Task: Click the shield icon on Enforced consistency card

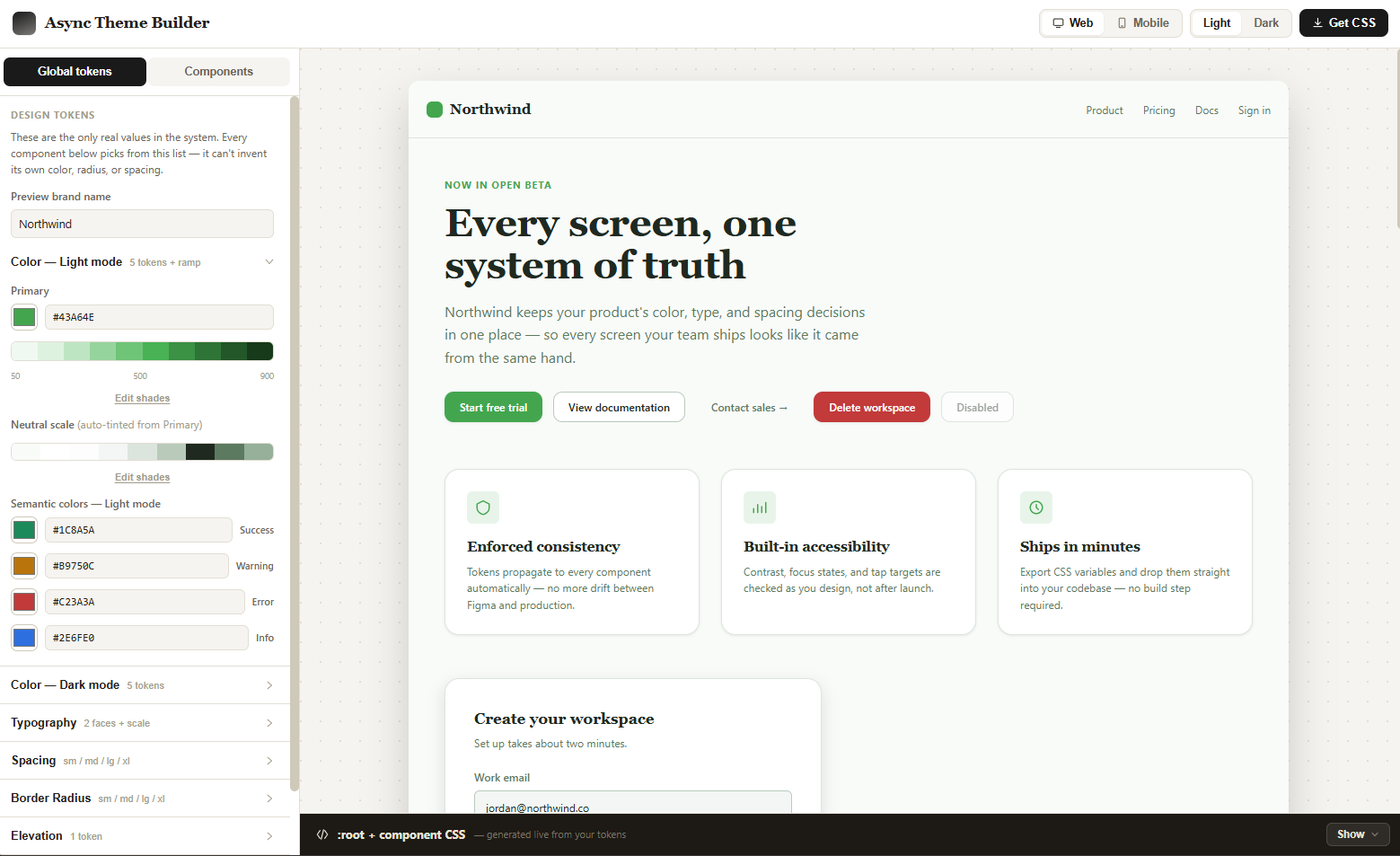Action: click(483, 507)
